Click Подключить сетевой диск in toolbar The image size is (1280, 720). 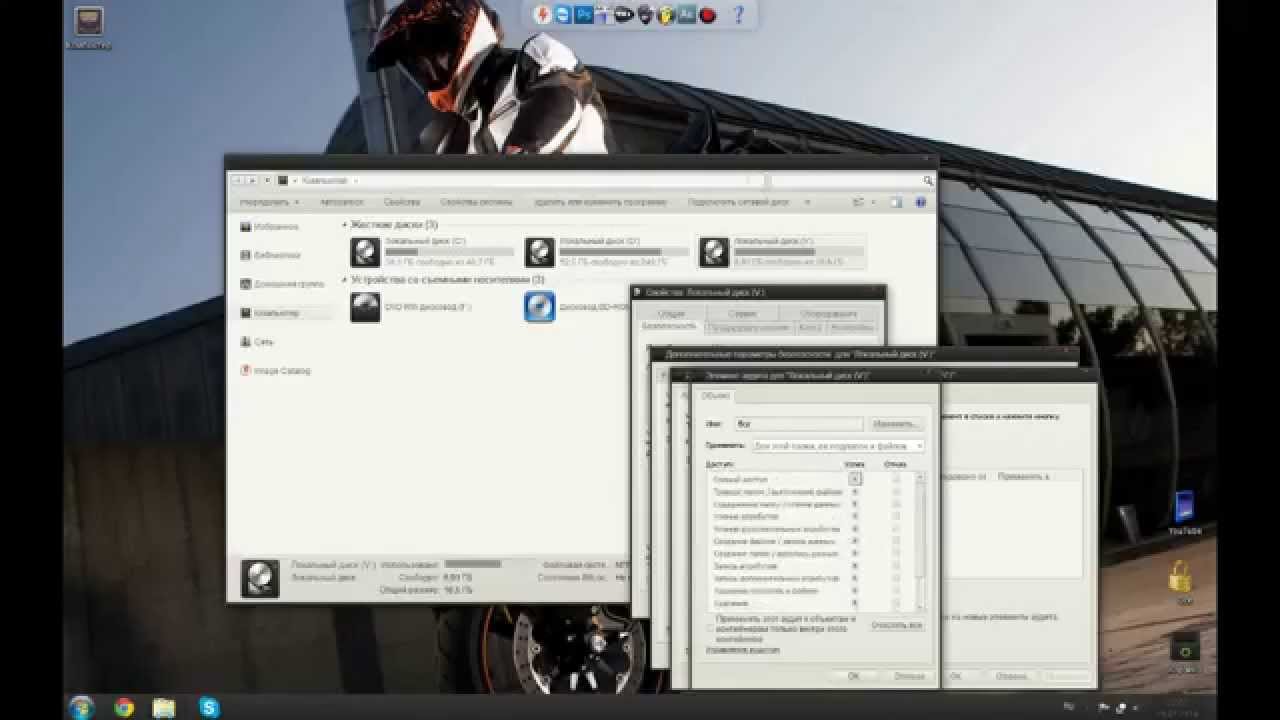738,202
